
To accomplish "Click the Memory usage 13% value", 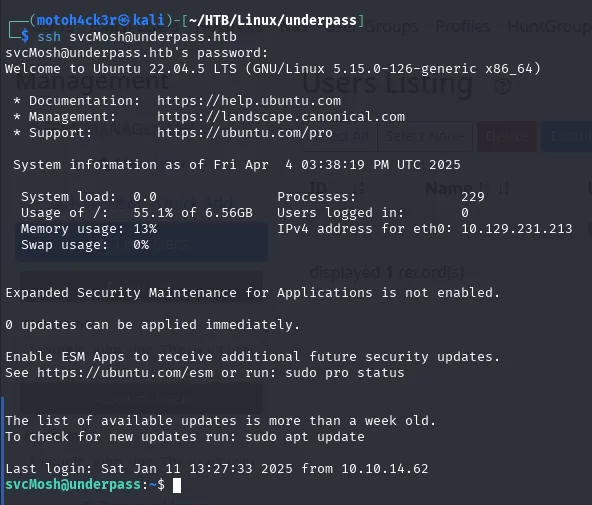I will (145, 229).
